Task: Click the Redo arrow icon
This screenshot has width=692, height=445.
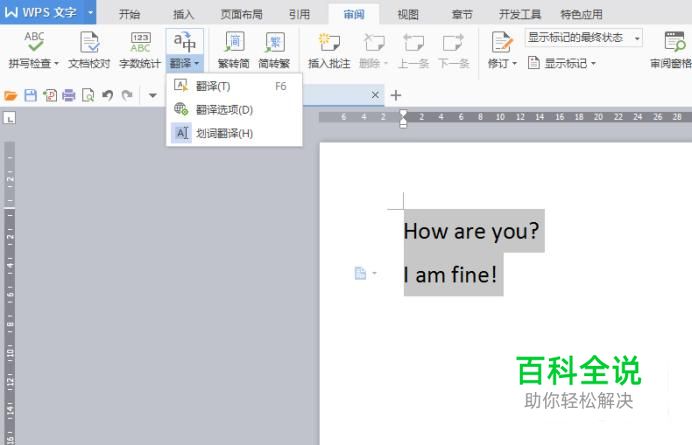Action: coord(127,95)
